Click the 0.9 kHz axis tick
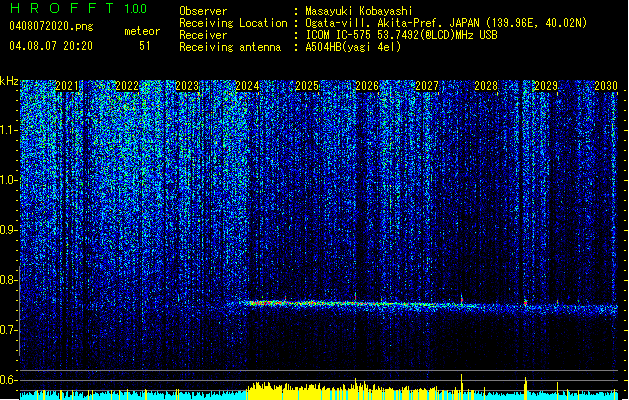The width and height of the screenshot is (629, 400). 8,230
